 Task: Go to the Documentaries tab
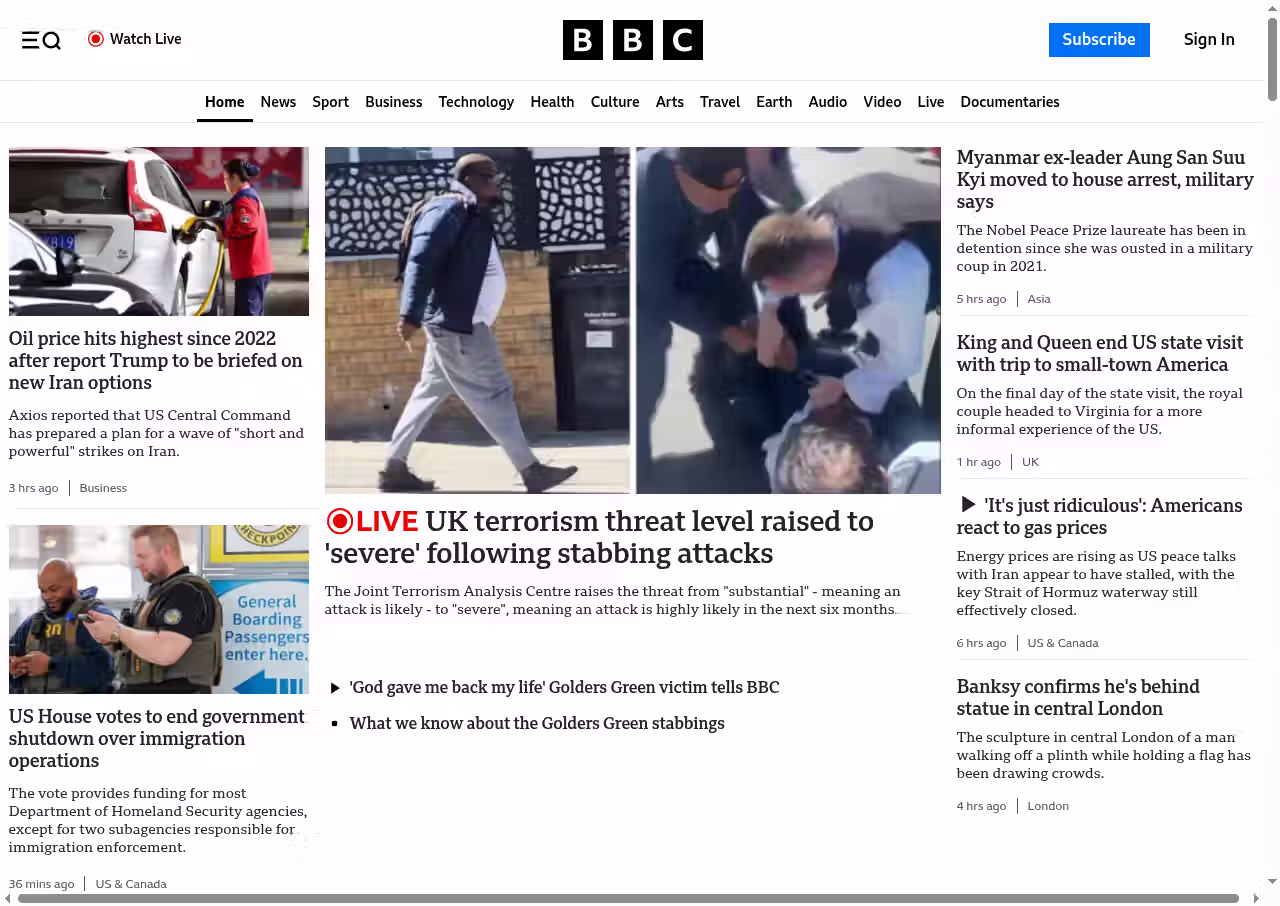pos(1009,102)
